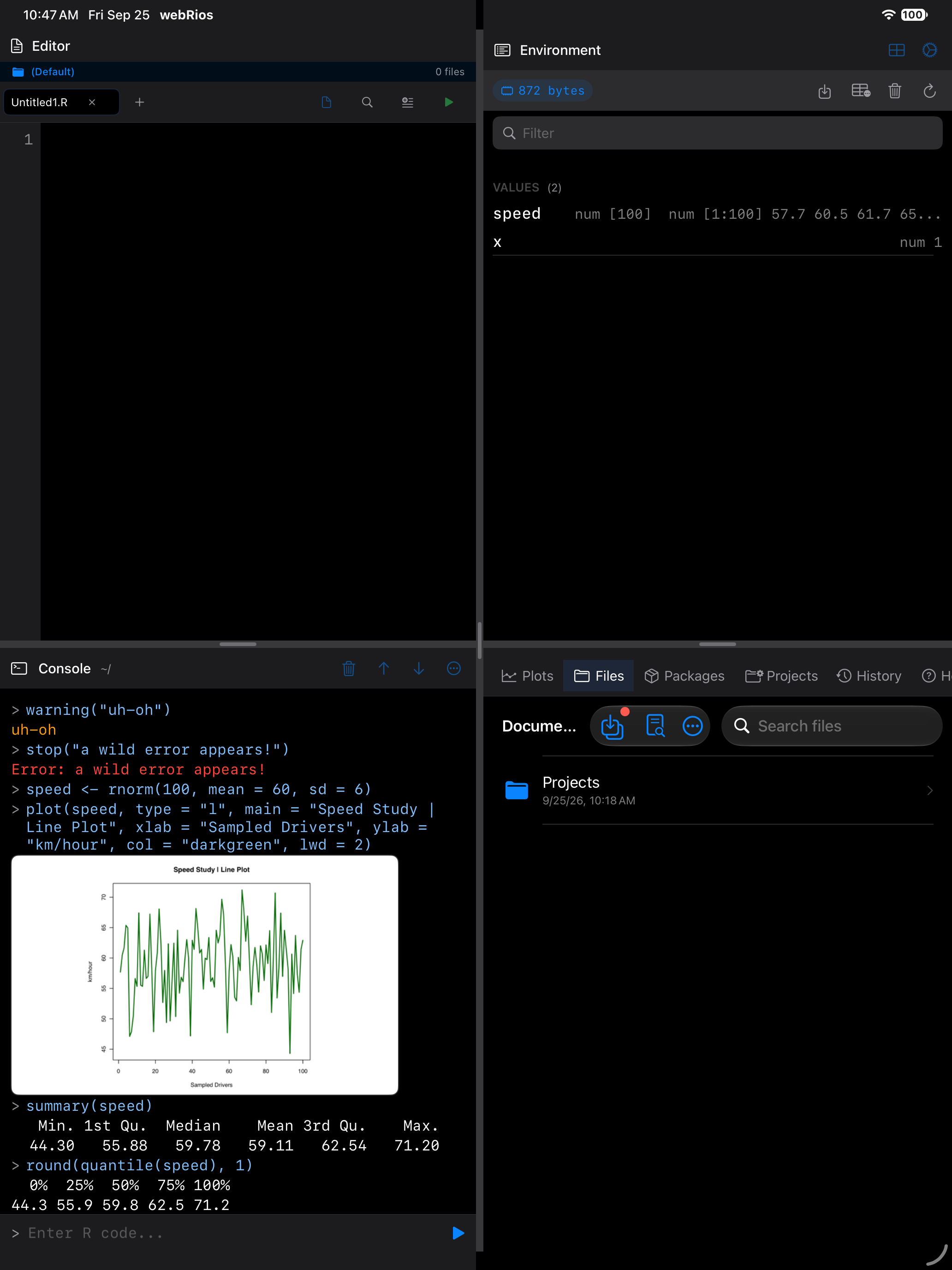Viewport: 952px width, 1270px height.
Task: Switch to the Files tab
Action: (x=599, y=676)
